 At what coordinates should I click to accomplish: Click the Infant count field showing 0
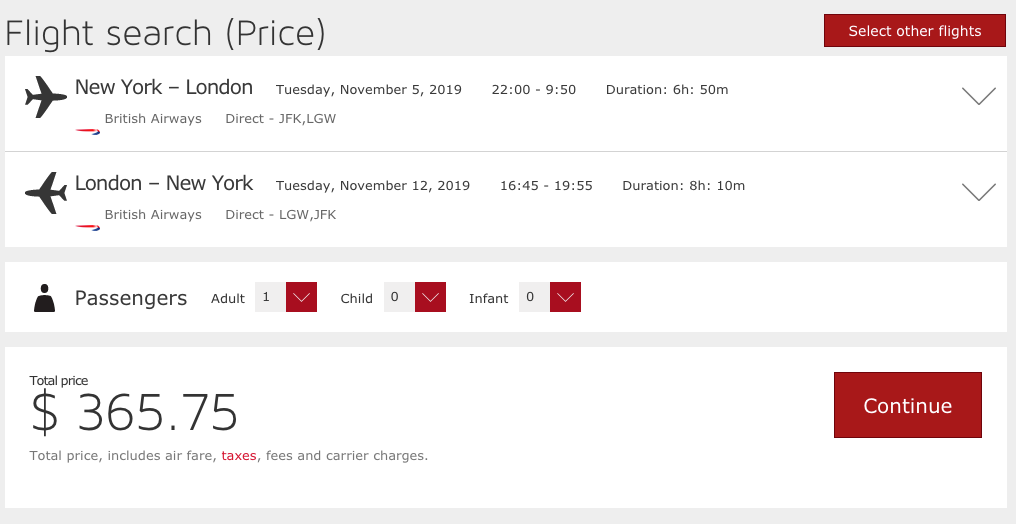click(x=533, y=297)
